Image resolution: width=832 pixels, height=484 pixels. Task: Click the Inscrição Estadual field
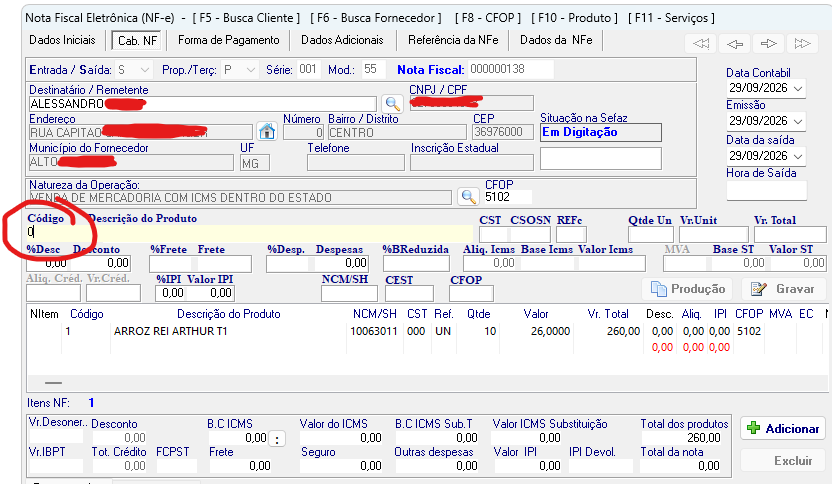tap(472, 162)
